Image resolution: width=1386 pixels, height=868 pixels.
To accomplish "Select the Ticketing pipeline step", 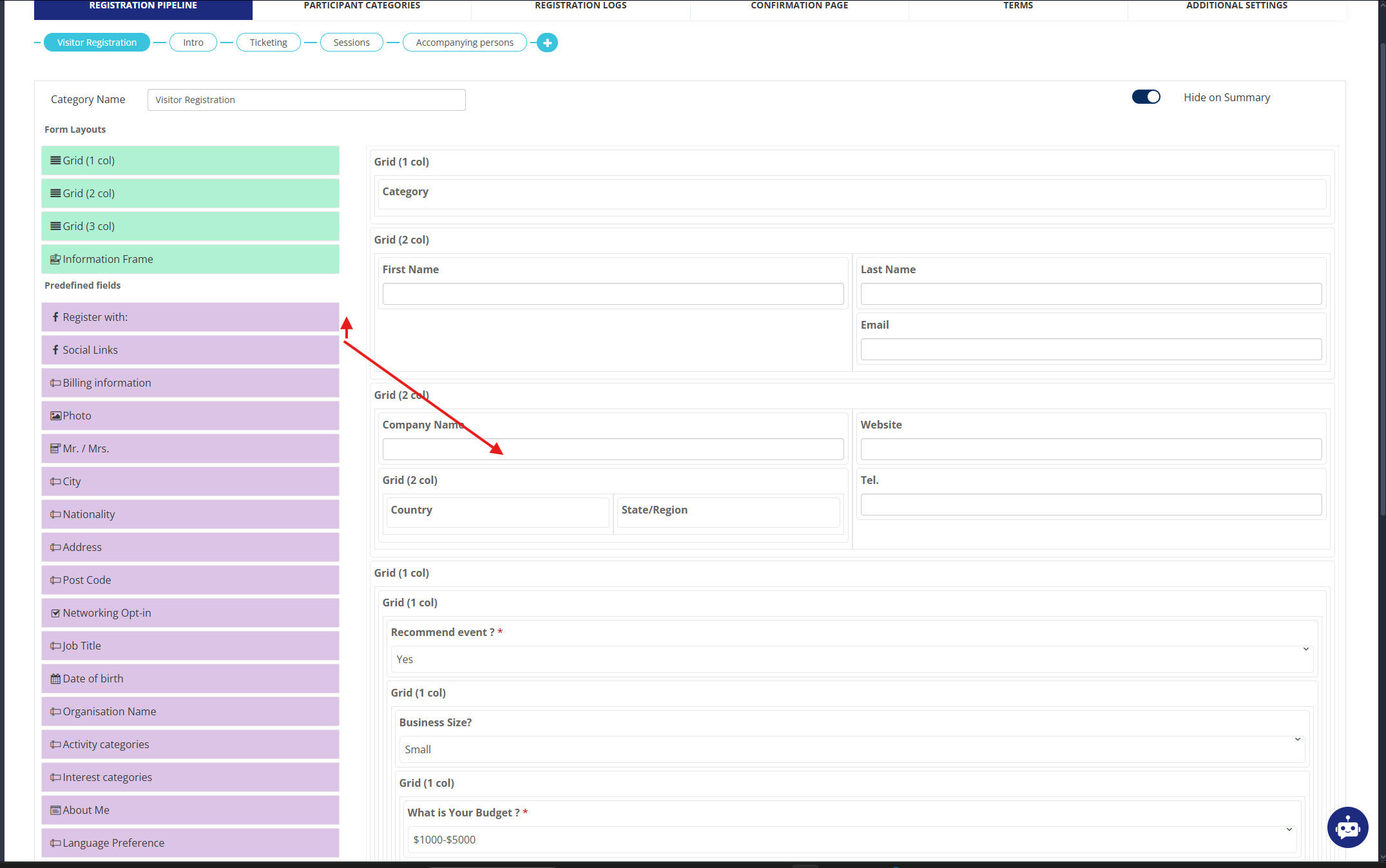I will [268, 43].
